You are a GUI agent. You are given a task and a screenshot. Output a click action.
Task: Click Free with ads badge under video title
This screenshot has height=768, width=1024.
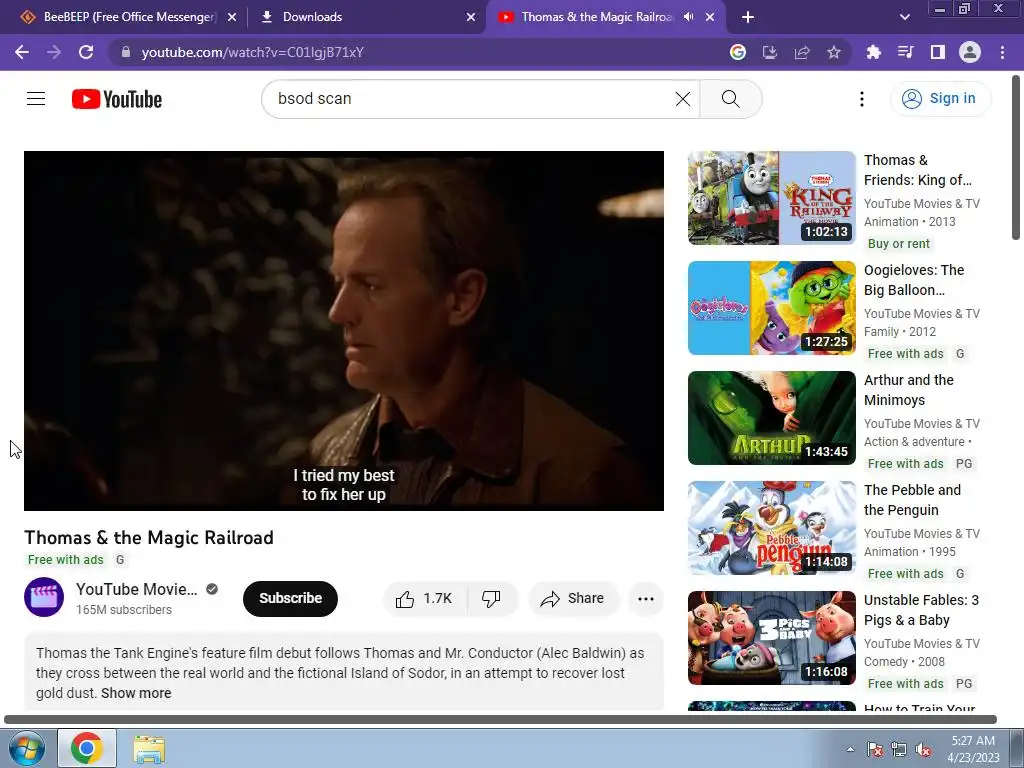click(x=65, y=560)
